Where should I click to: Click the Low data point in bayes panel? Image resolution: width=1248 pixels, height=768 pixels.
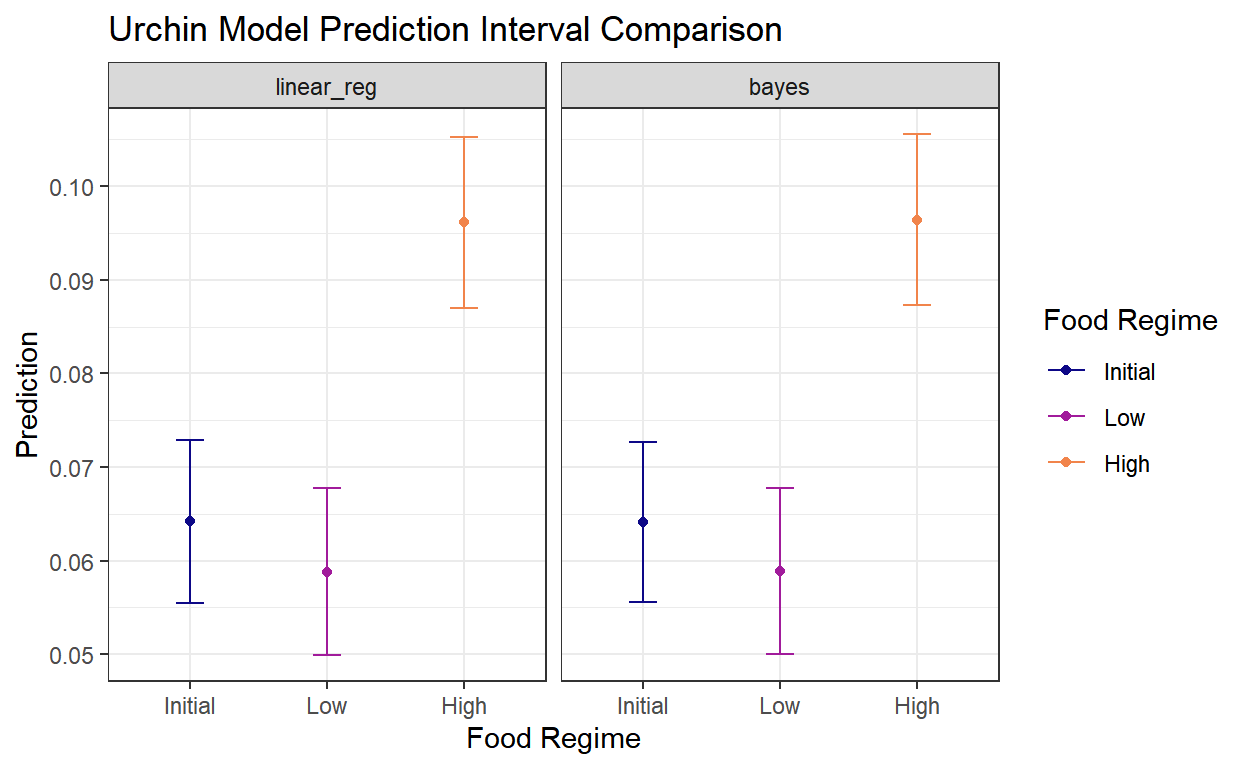click(780, 571)
